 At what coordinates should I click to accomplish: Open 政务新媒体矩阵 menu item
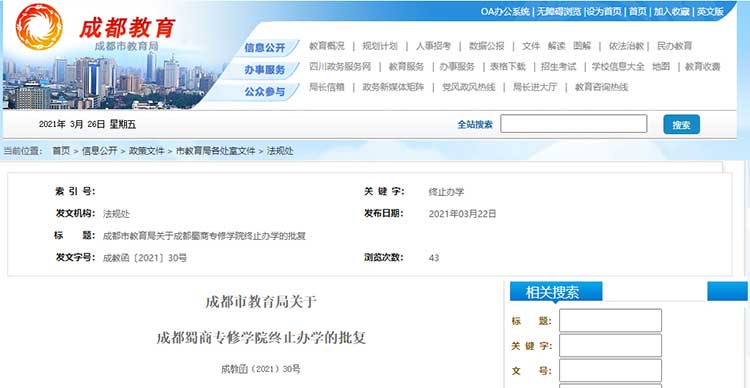coord(393,87)
